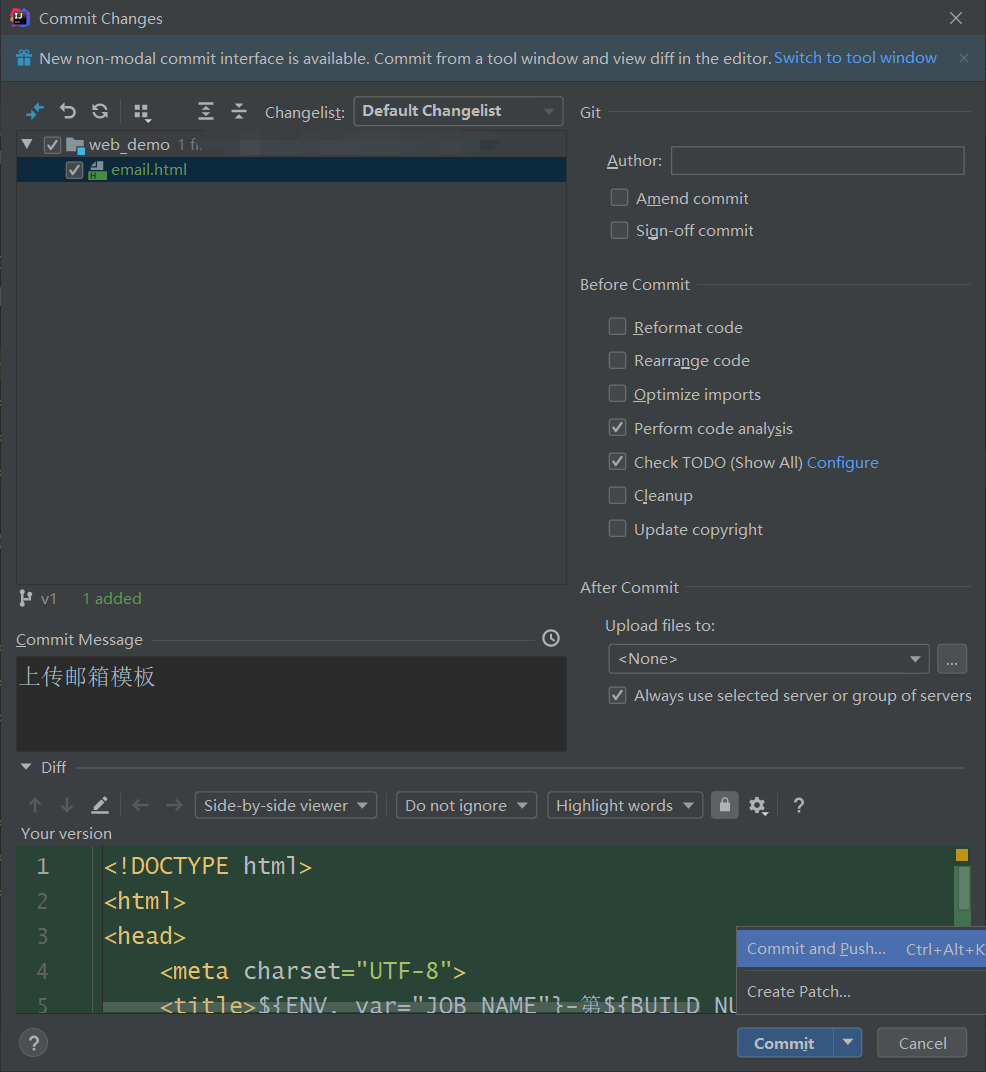
Task: Click the diff vertical scrollbar thumb
Action: click(x=963, y=887)
